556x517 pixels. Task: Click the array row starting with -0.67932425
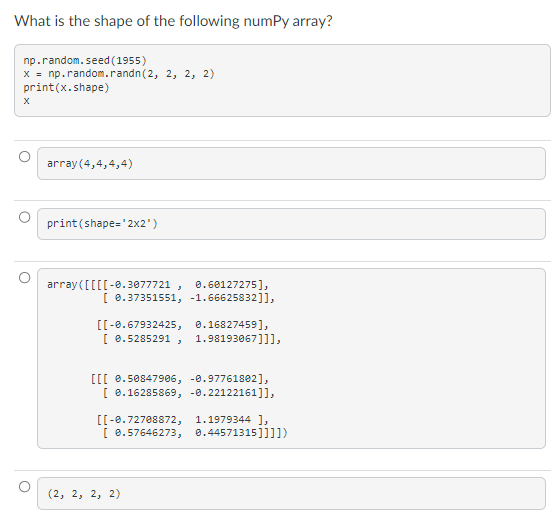(x=183, y=324)
